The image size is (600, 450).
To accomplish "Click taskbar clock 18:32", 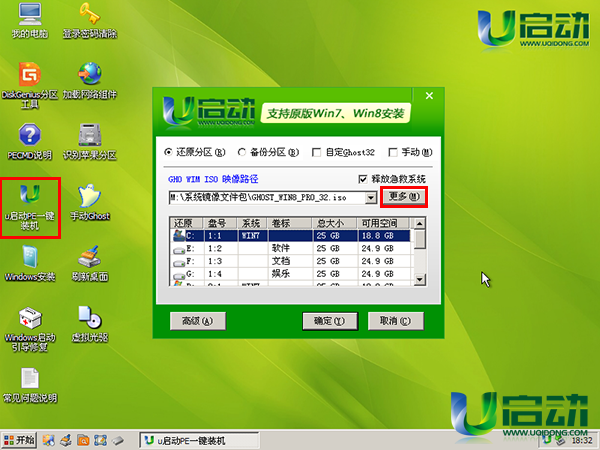I will [x=582, y=441].
